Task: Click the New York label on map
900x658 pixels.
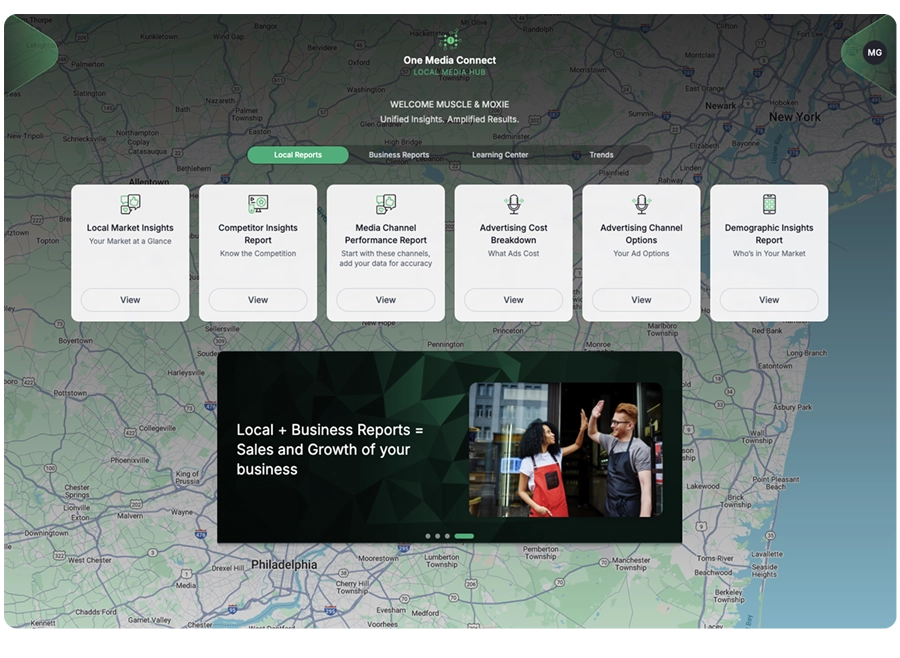Action: point(795,117)
